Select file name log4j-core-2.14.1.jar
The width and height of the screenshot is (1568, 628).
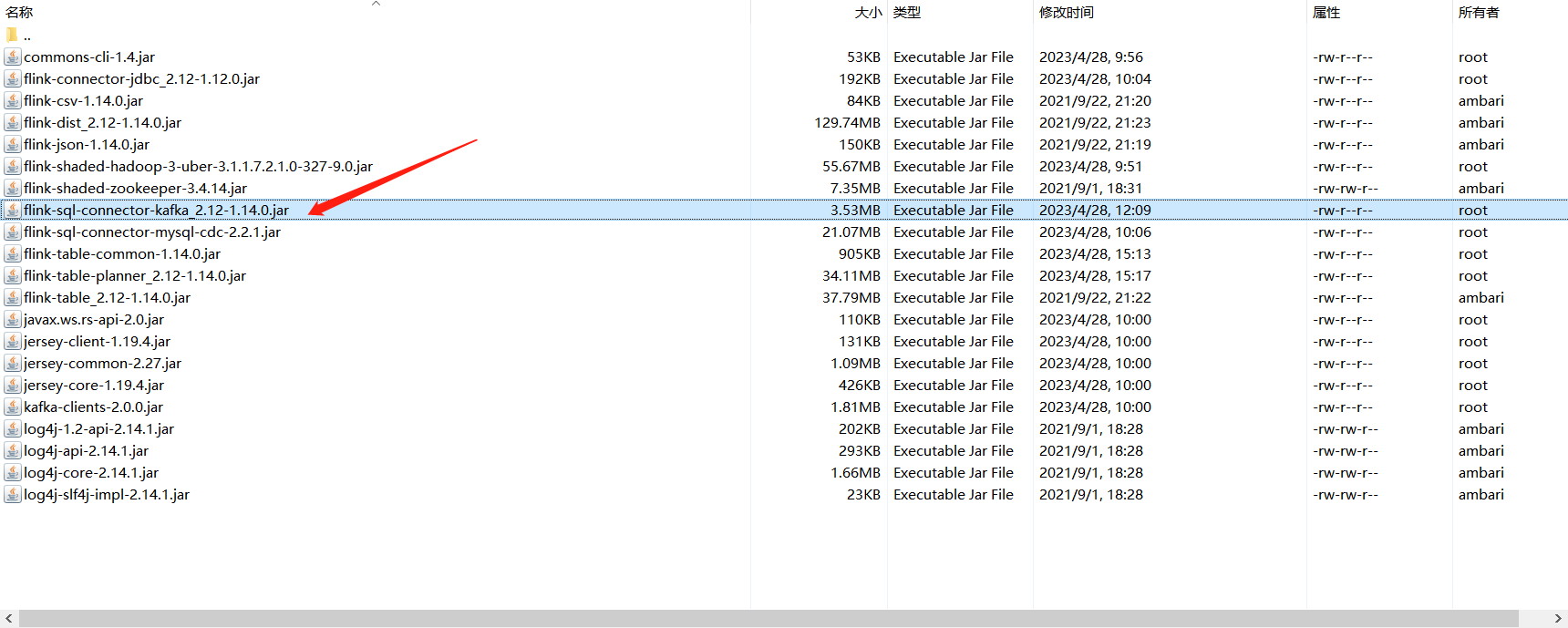(91, 472)
